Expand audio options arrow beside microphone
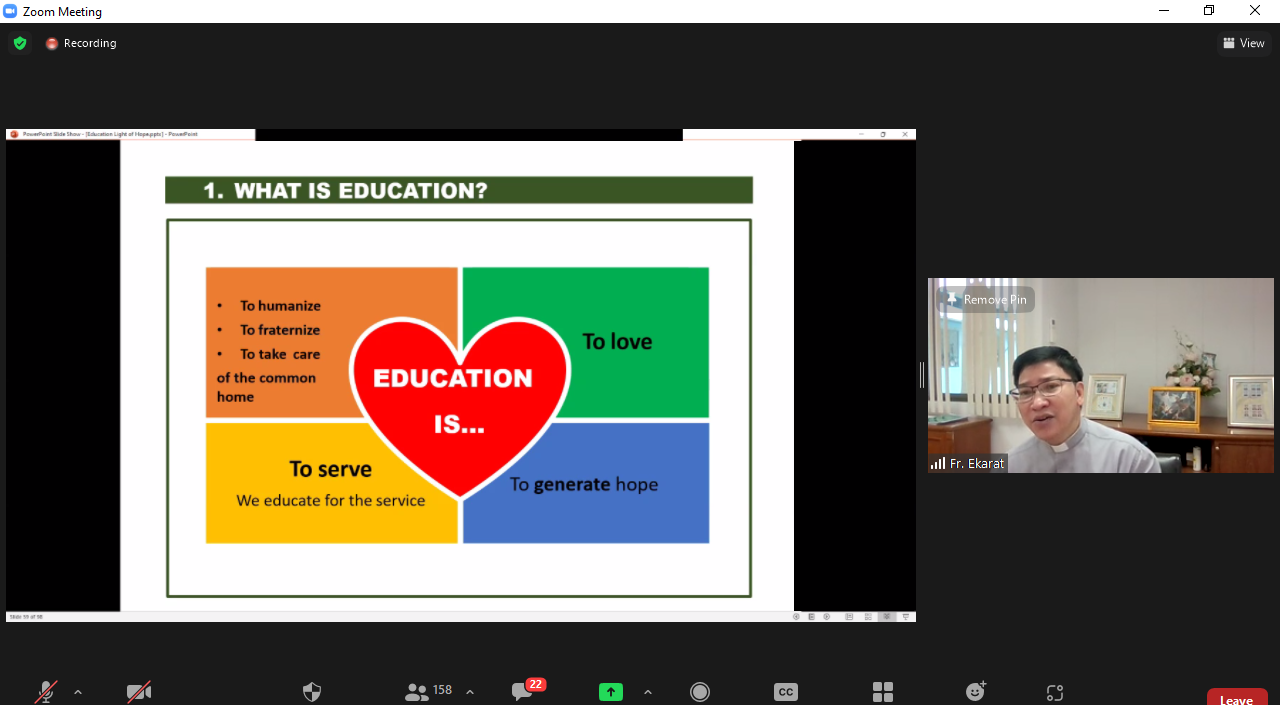This screenshot has height=705, width=1280. (x=78, y=692)
